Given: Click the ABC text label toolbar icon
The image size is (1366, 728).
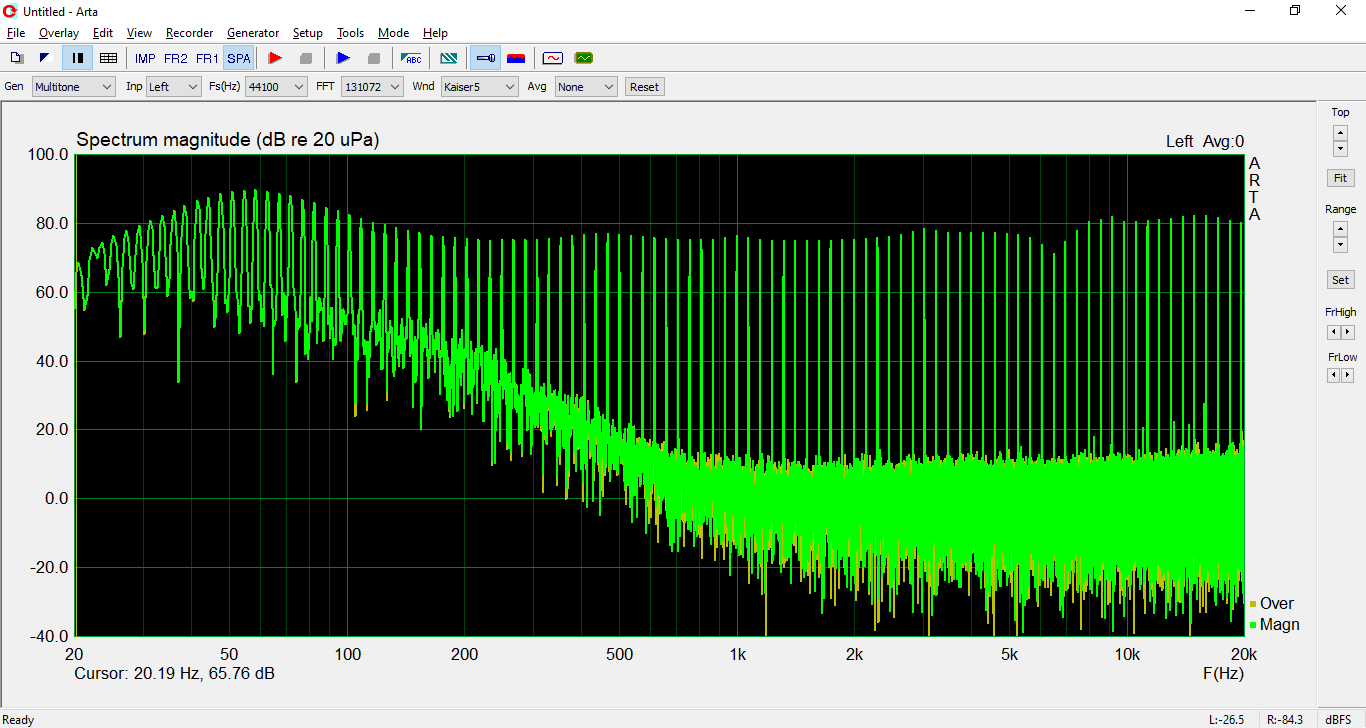Looking at the screenshot, I should pyautogui.click(x=411, y=58).
